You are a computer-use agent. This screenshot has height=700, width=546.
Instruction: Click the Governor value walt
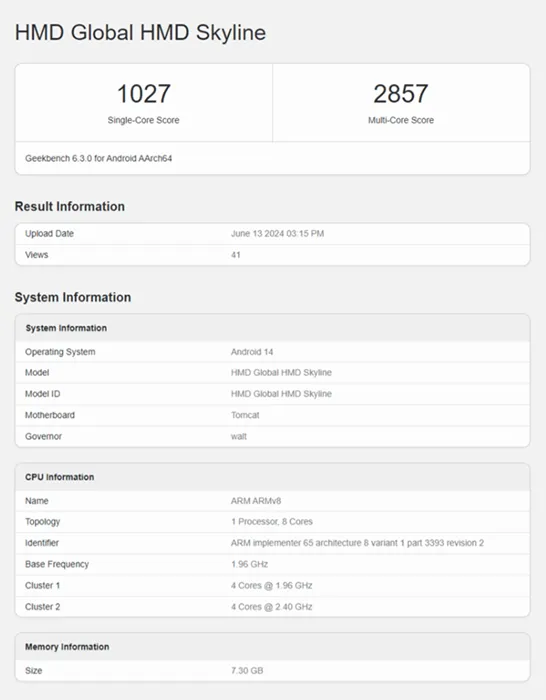pos(239,437)
